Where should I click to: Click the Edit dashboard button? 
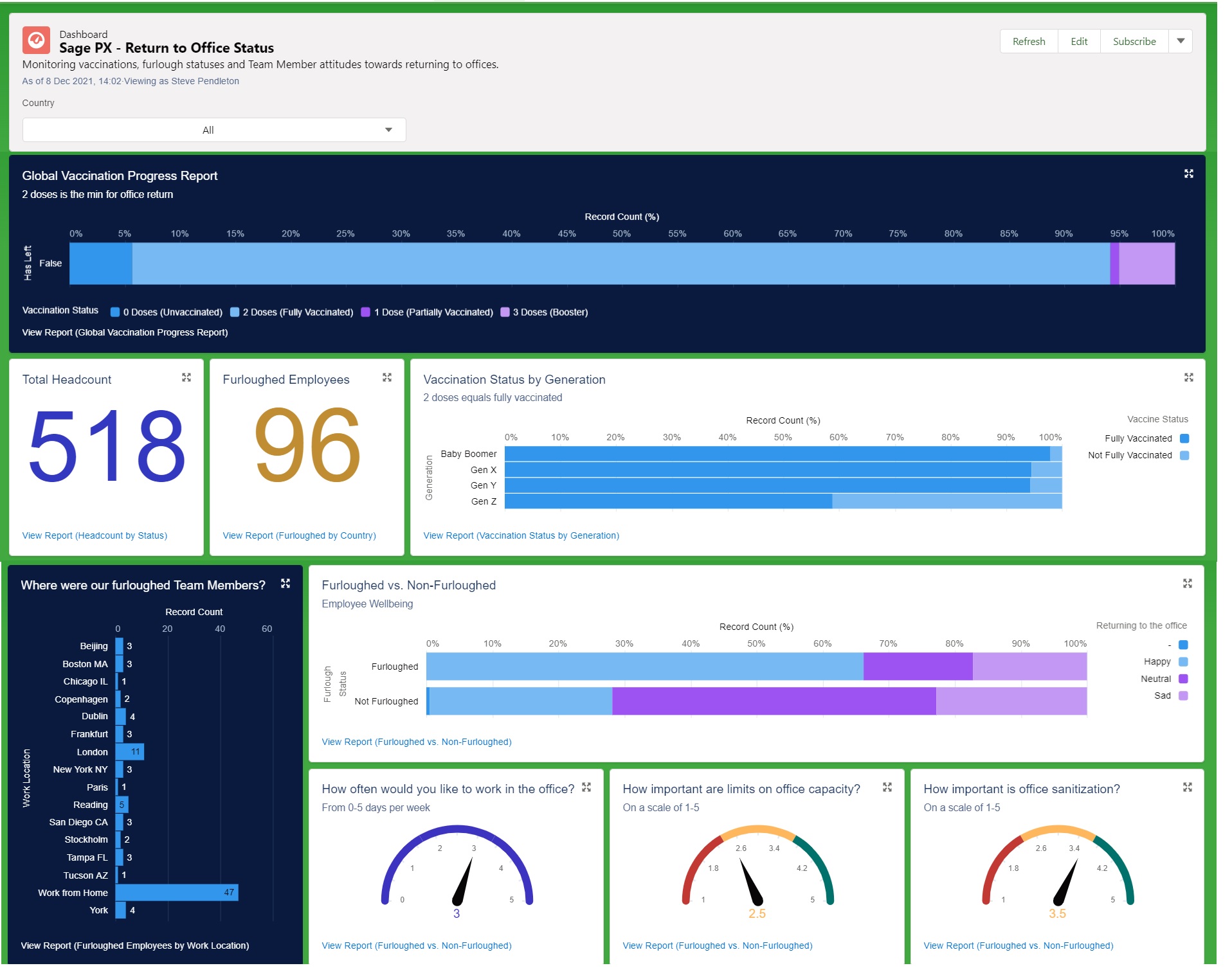pos(1078,41)
